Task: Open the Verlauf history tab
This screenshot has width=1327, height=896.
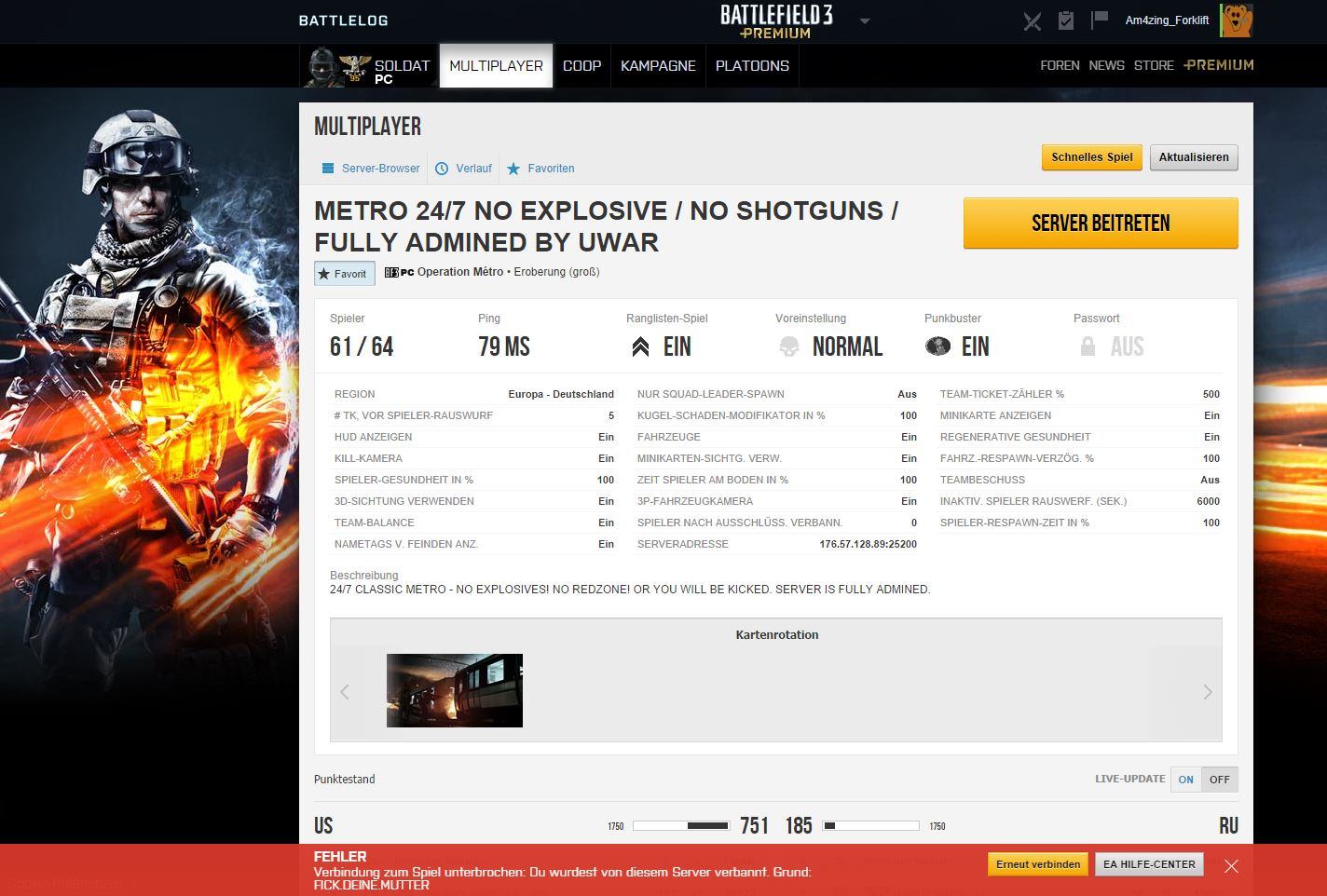Action: click(x=463, y=169)
